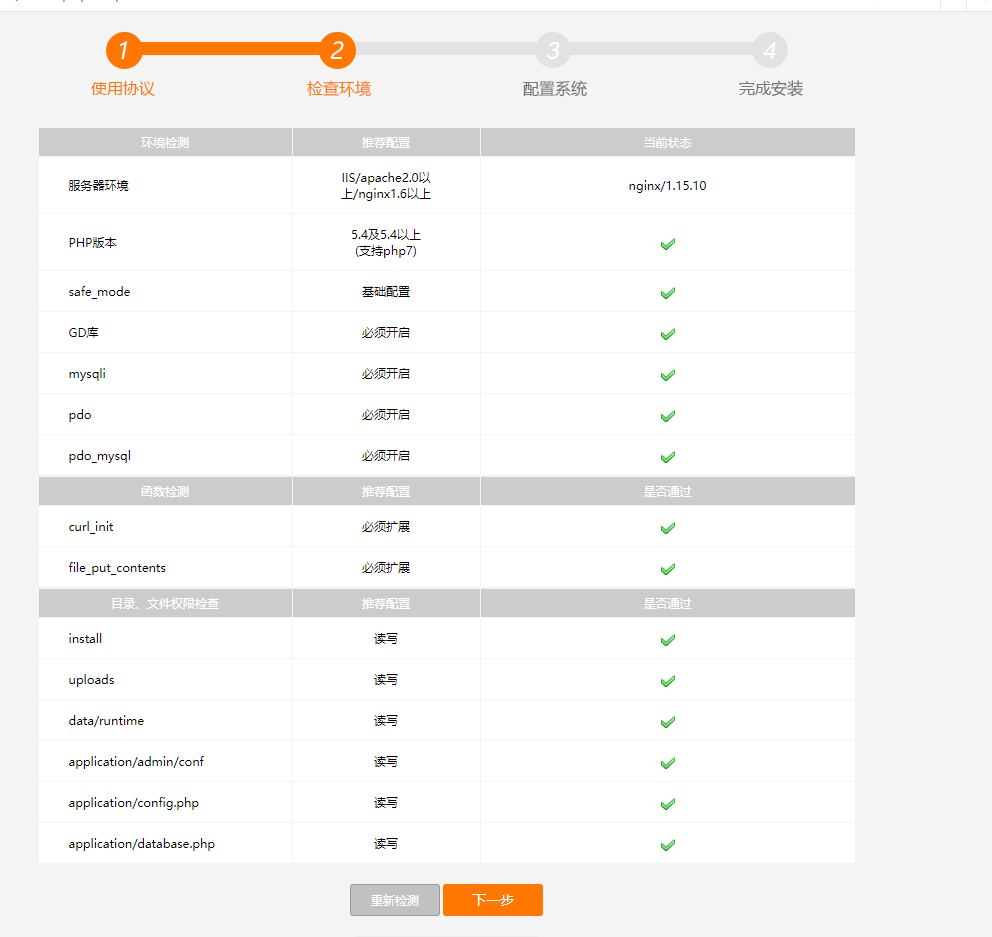The height and width of the screenshot is (937, 992).
Task: Click green checkmark in curl_init row
Action: pyautogui.click(x=667, y=528)
